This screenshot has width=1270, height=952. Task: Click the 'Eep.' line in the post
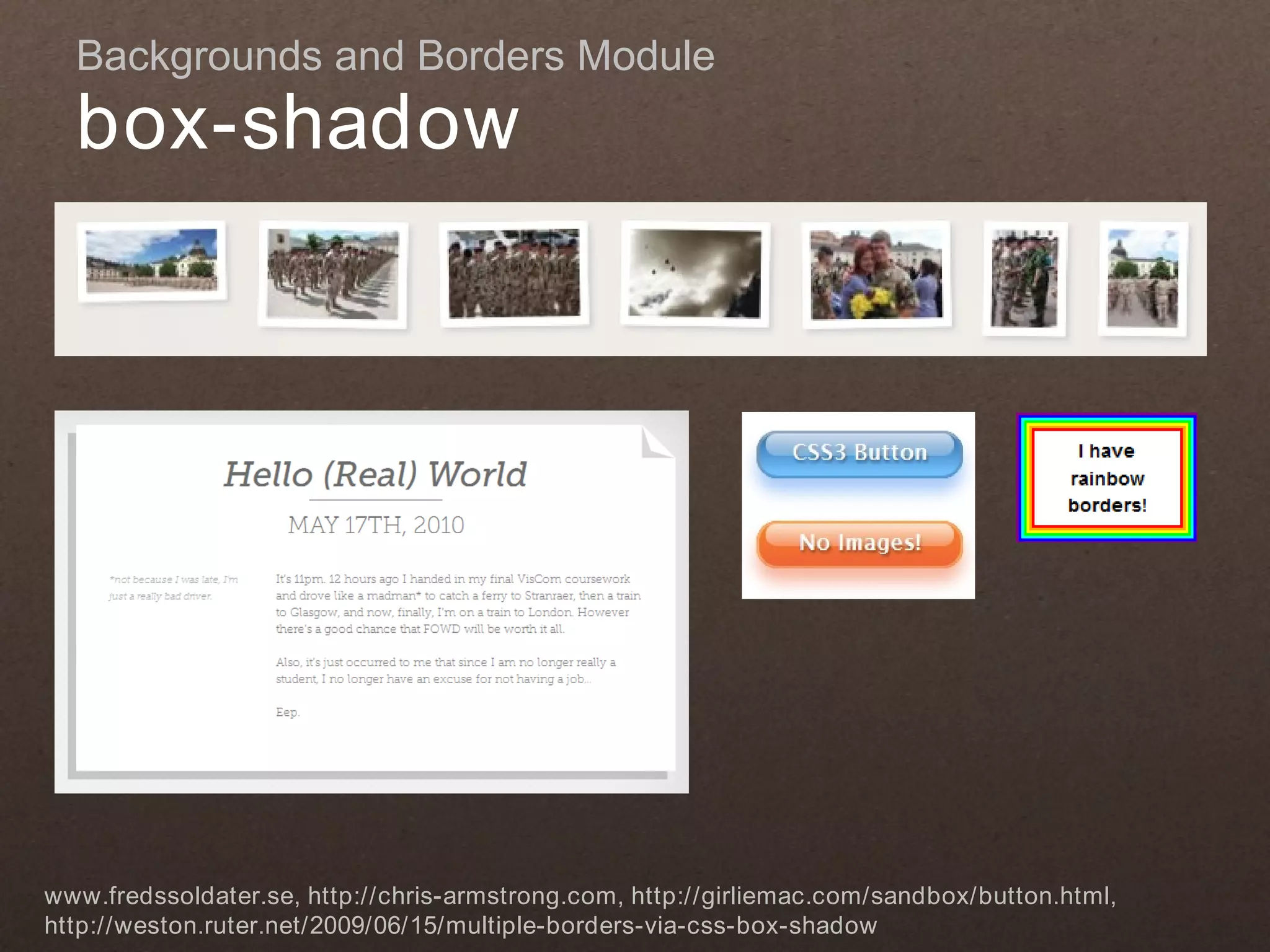(x=288, y=712)
